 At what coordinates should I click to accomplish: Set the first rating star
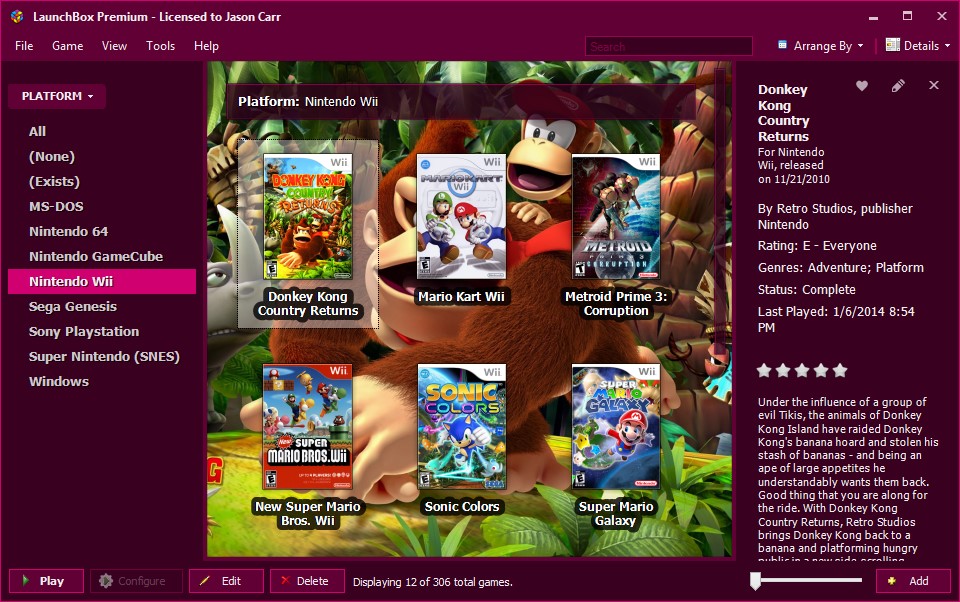764,371
